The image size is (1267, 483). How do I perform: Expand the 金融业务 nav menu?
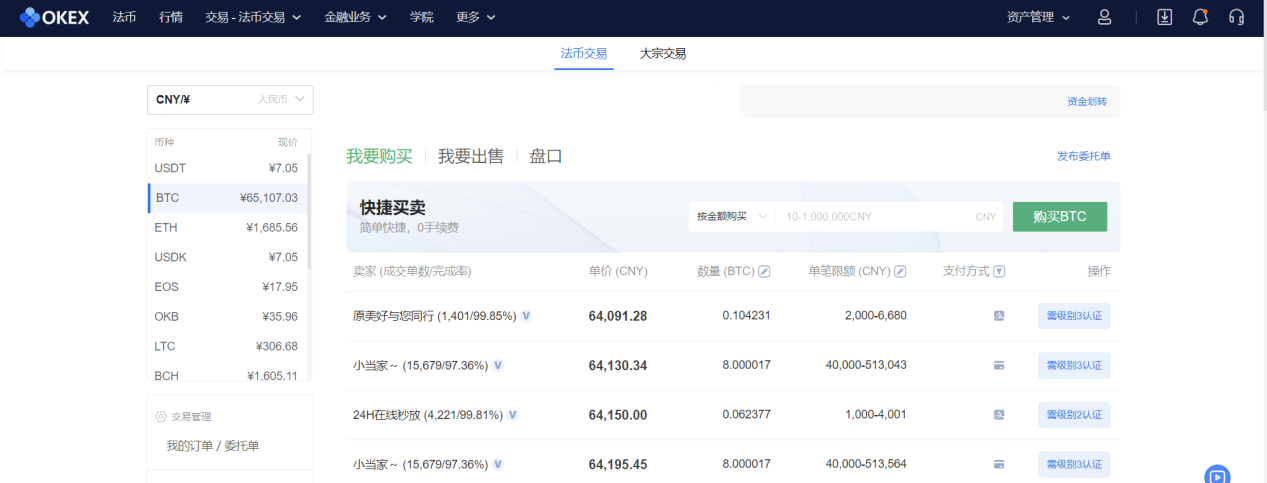click(354, 17)
